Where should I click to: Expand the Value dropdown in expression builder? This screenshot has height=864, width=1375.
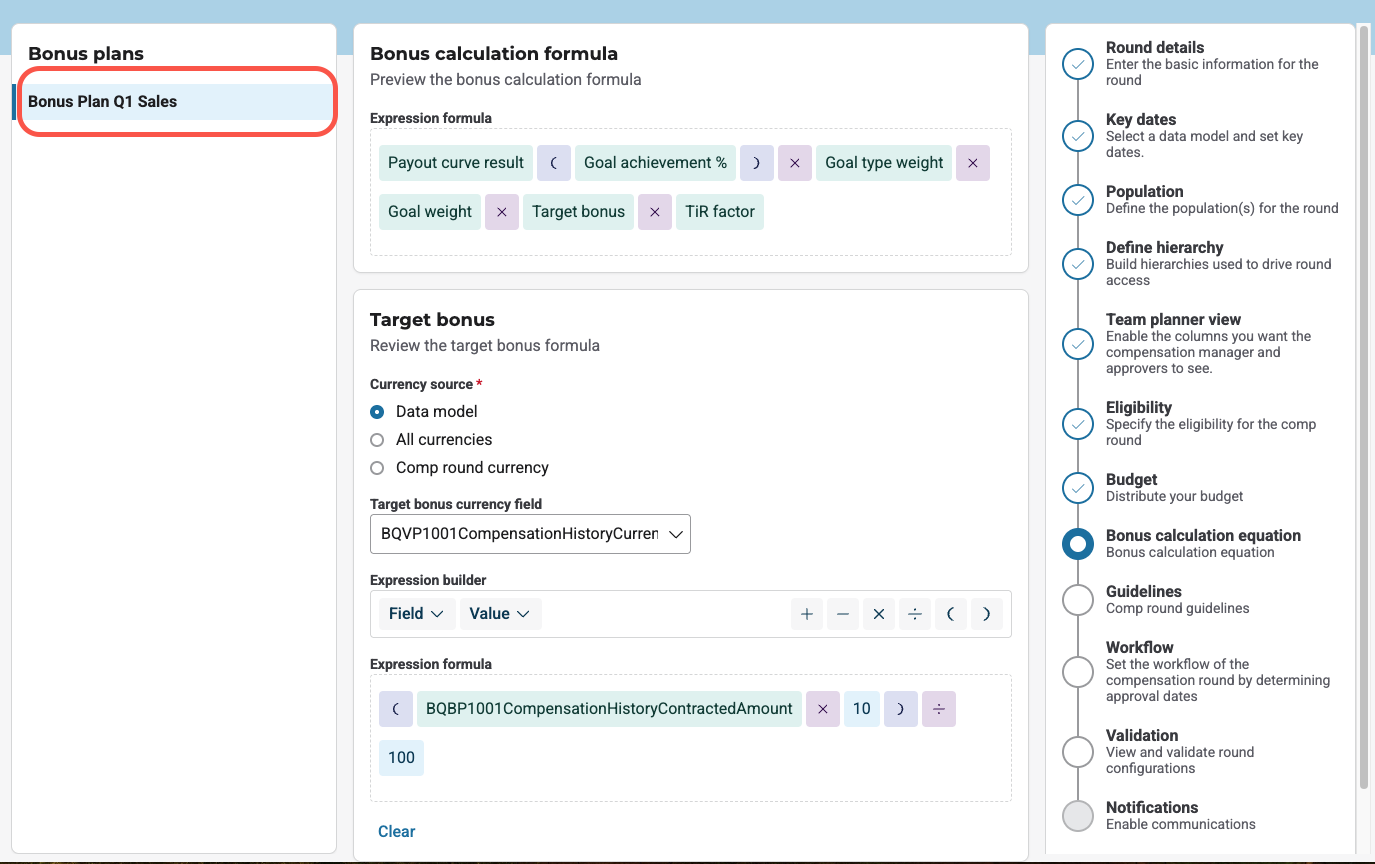500,614
